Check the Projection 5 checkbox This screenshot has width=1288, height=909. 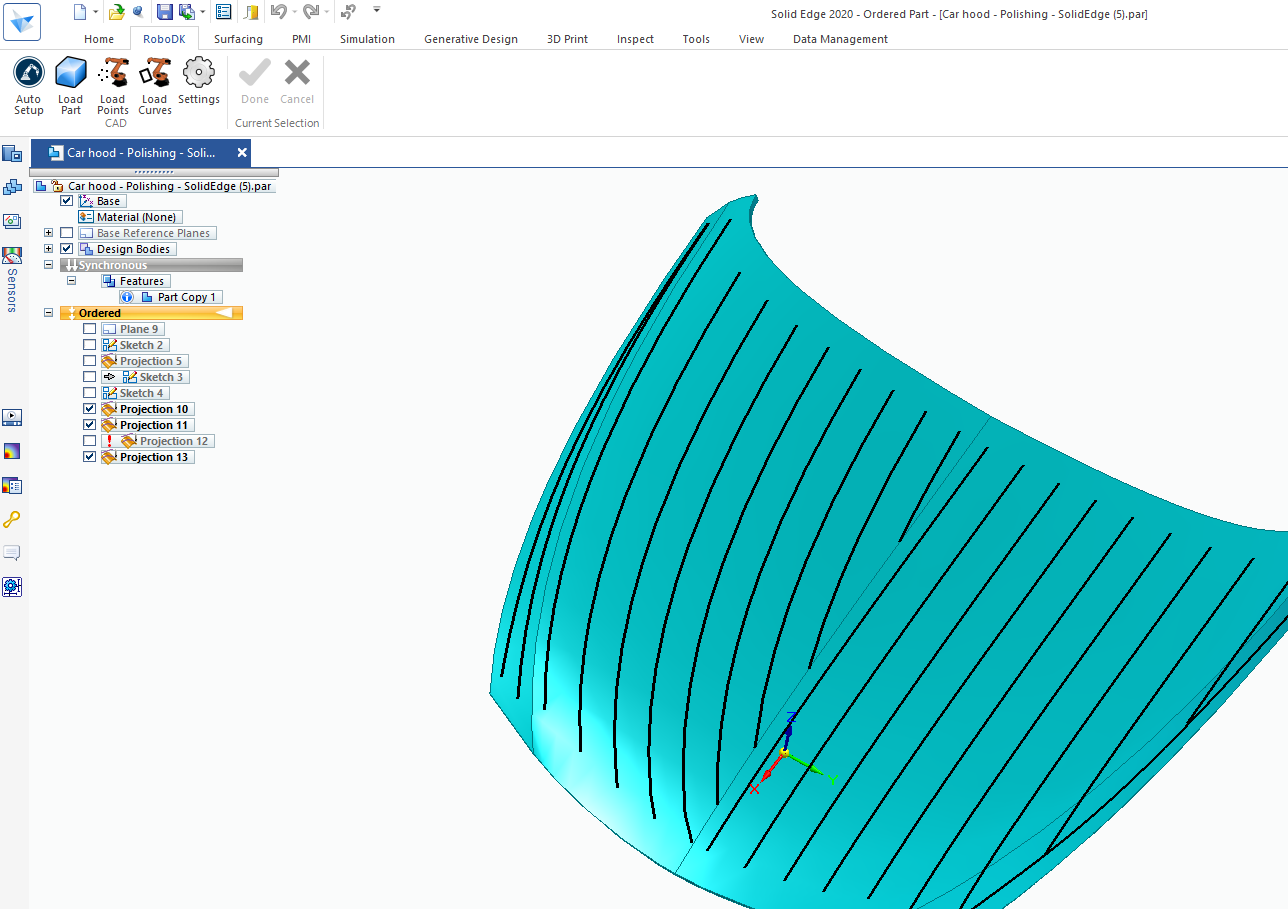pos(90,361)
